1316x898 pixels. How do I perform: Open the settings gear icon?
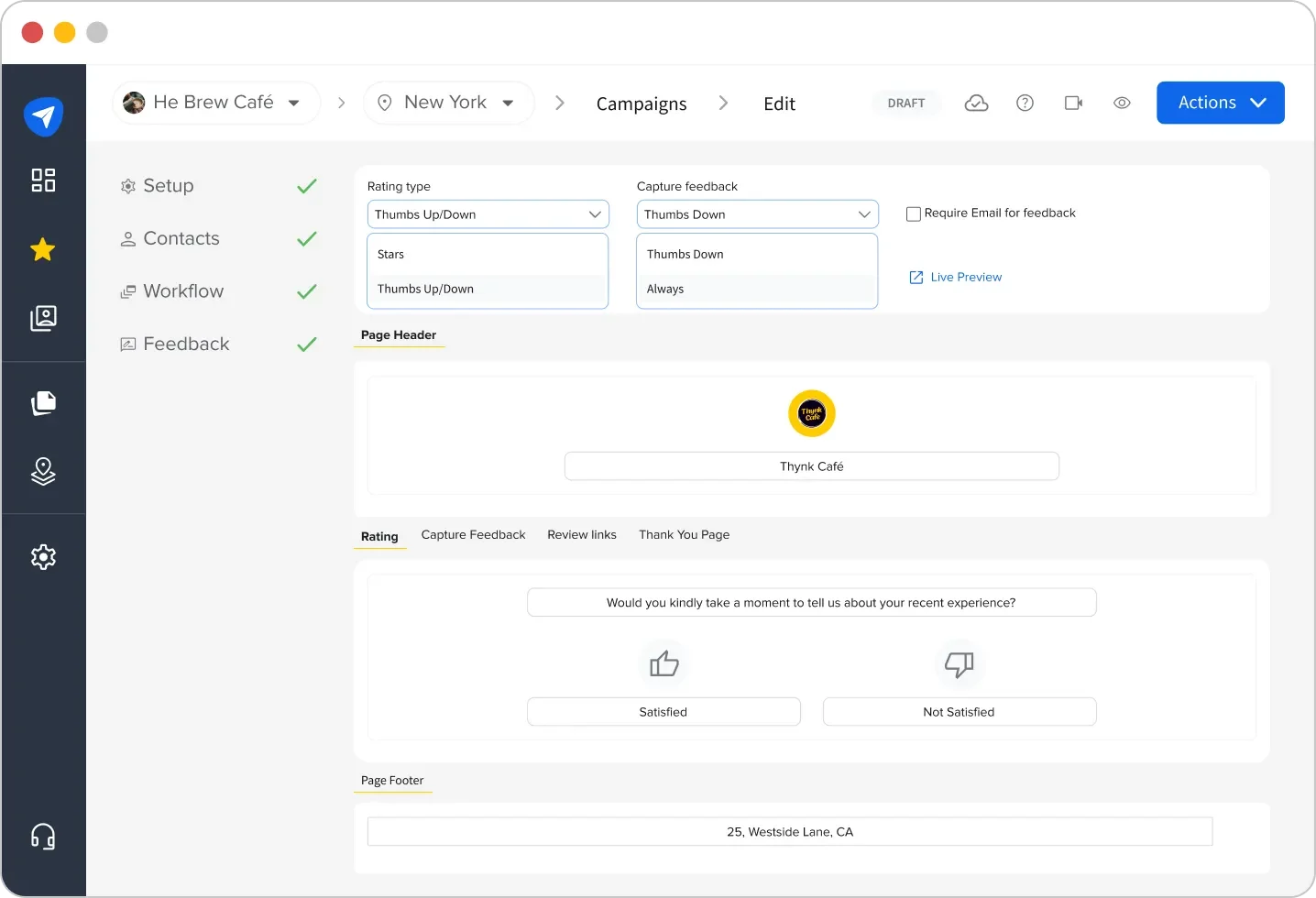coord(43,556)
